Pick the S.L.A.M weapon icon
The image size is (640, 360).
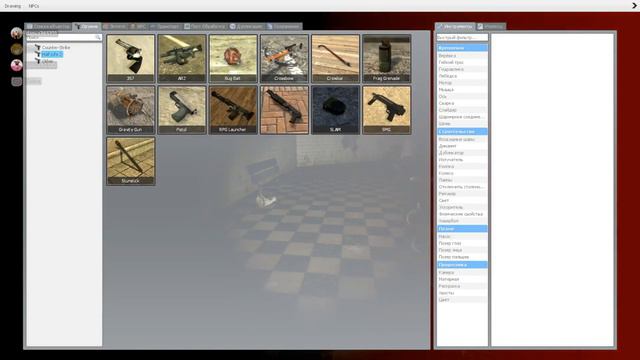tap(336, 110)
